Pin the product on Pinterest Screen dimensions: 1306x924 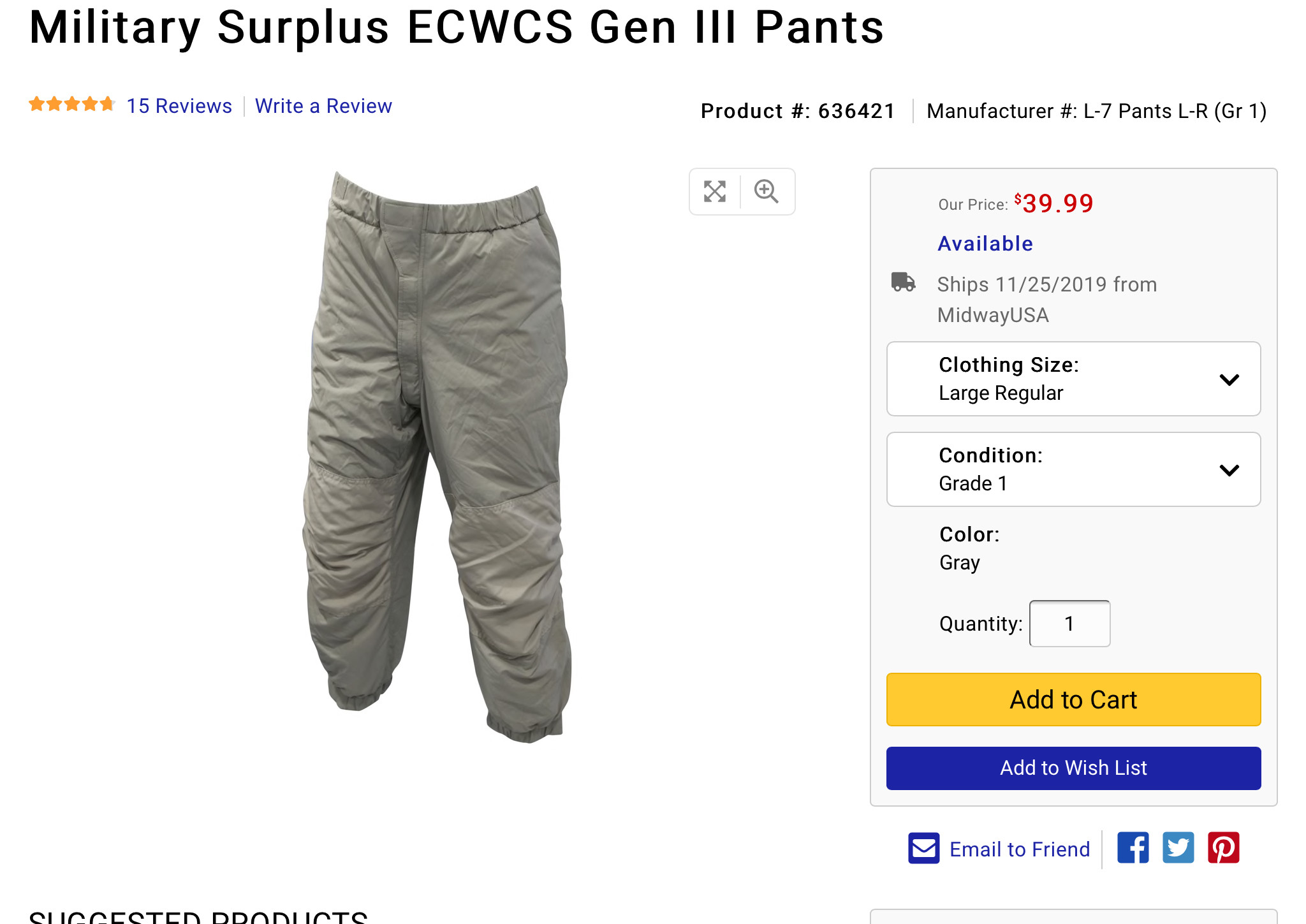[1224, 847]
